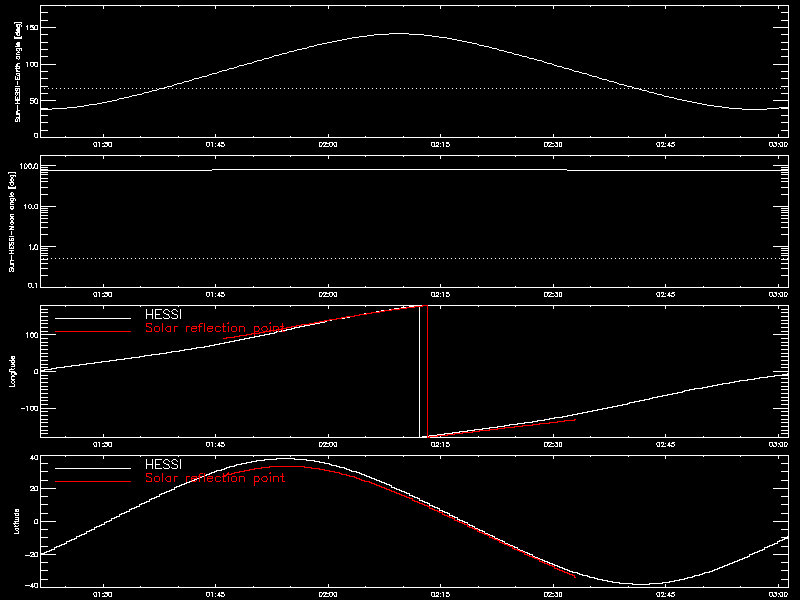Screen dimensions: 800x600
Task: Click the 150 tick label on the Earth angle plot
Action: click(32, 28)
